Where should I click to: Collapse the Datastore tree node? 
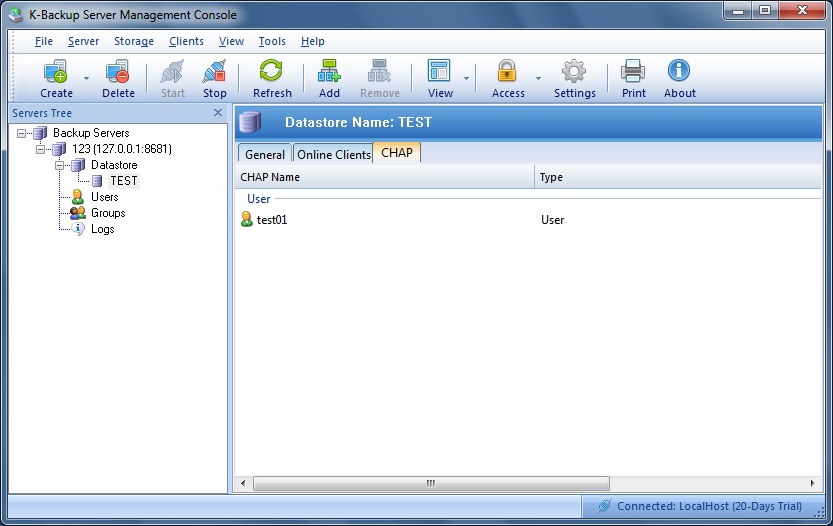coord(60,165)
